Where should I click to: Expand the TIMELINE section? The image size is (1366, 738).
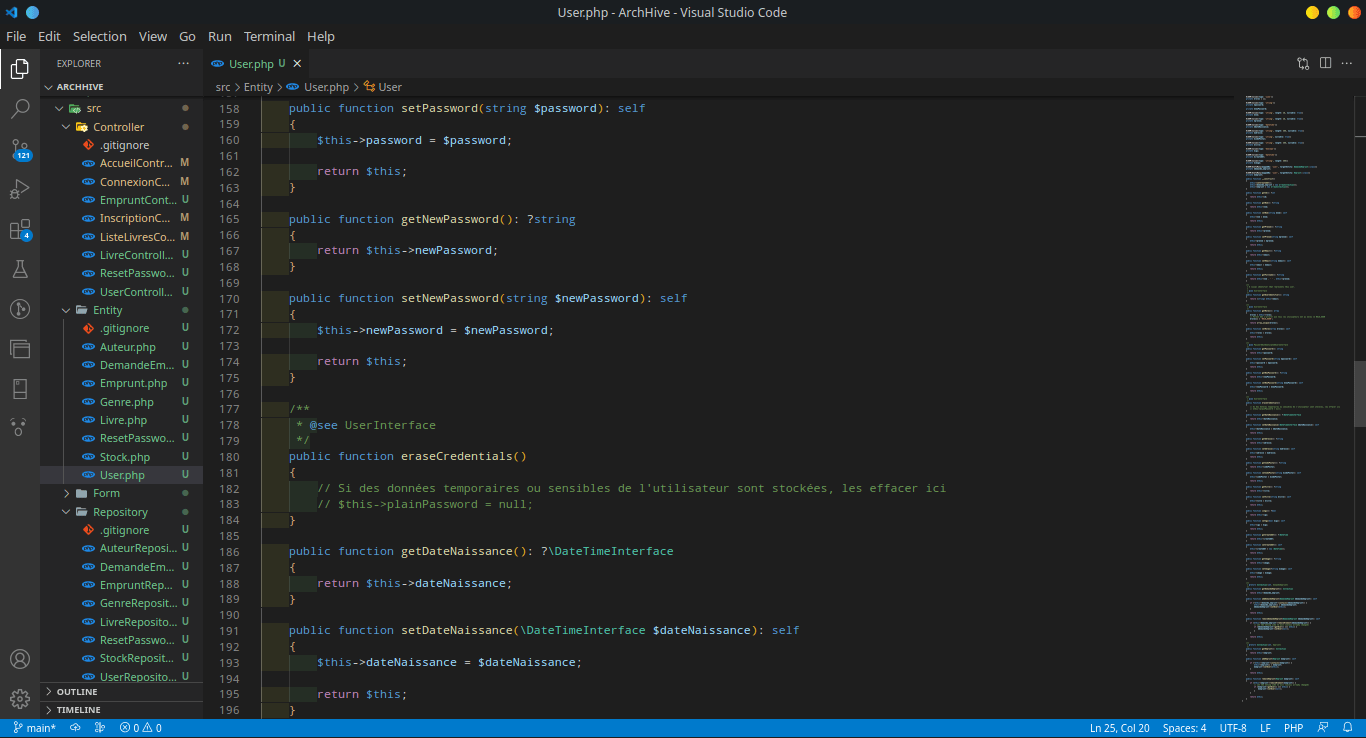pyautogui.click(x=78, y=710)
